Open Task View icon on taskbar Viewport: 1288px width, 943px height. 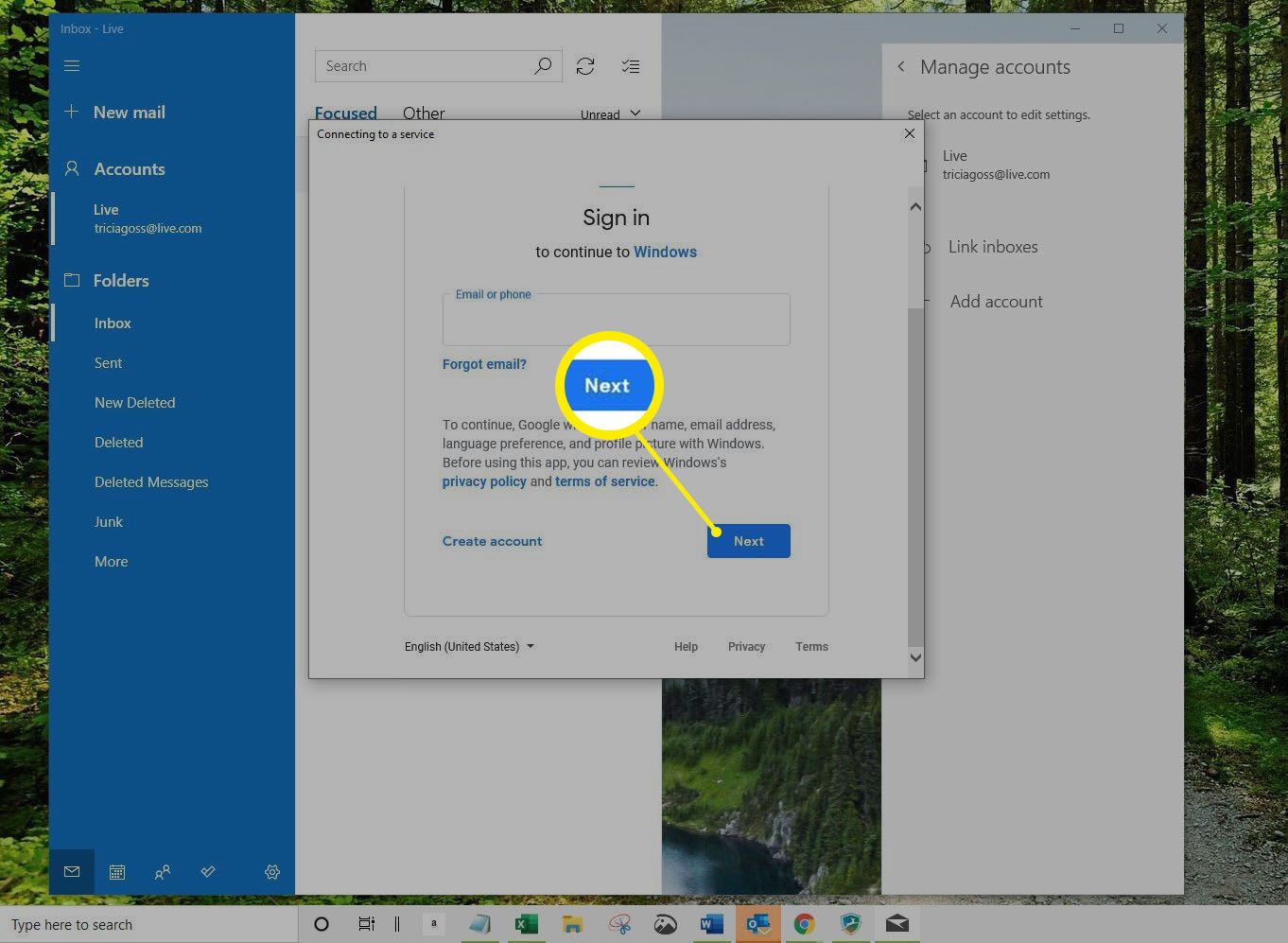tap(366, 924)
